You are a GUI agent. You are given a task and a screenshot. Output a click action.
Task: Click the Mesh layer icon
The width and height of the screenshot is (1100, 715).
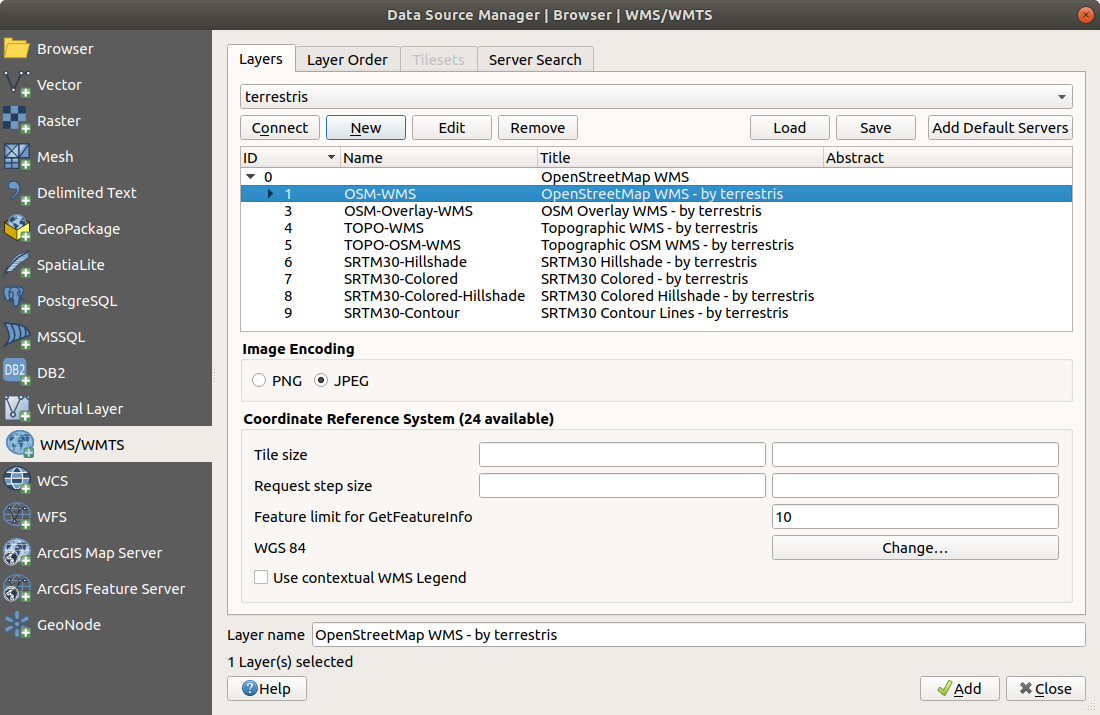click(18, 157)
